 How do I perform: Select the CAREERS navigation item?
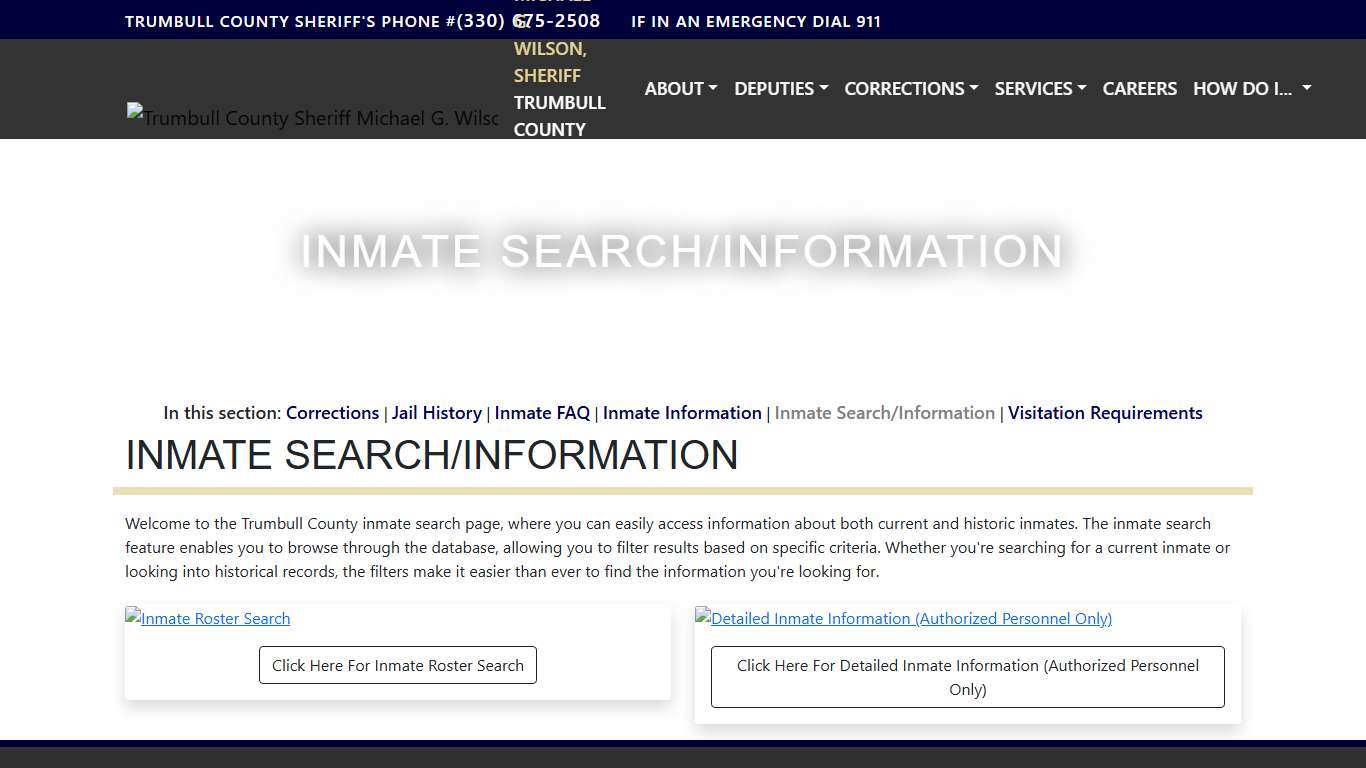(x=1139, y=88)
